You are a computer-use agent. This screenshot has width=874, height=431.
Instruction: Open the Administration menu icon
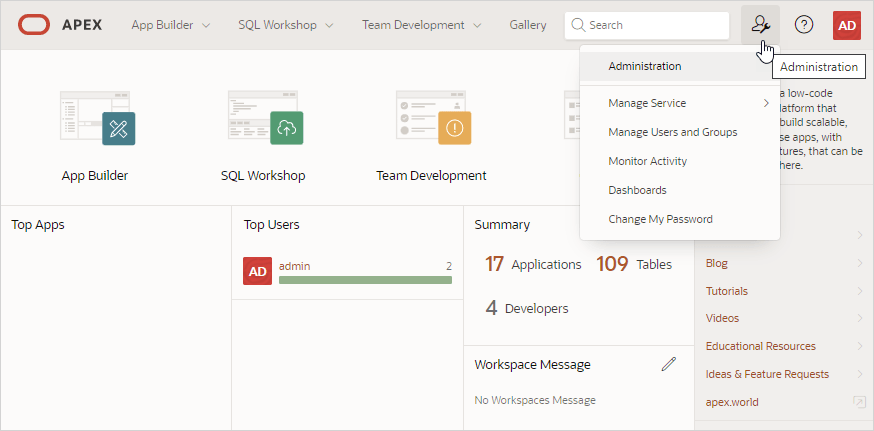click(760, 25)
